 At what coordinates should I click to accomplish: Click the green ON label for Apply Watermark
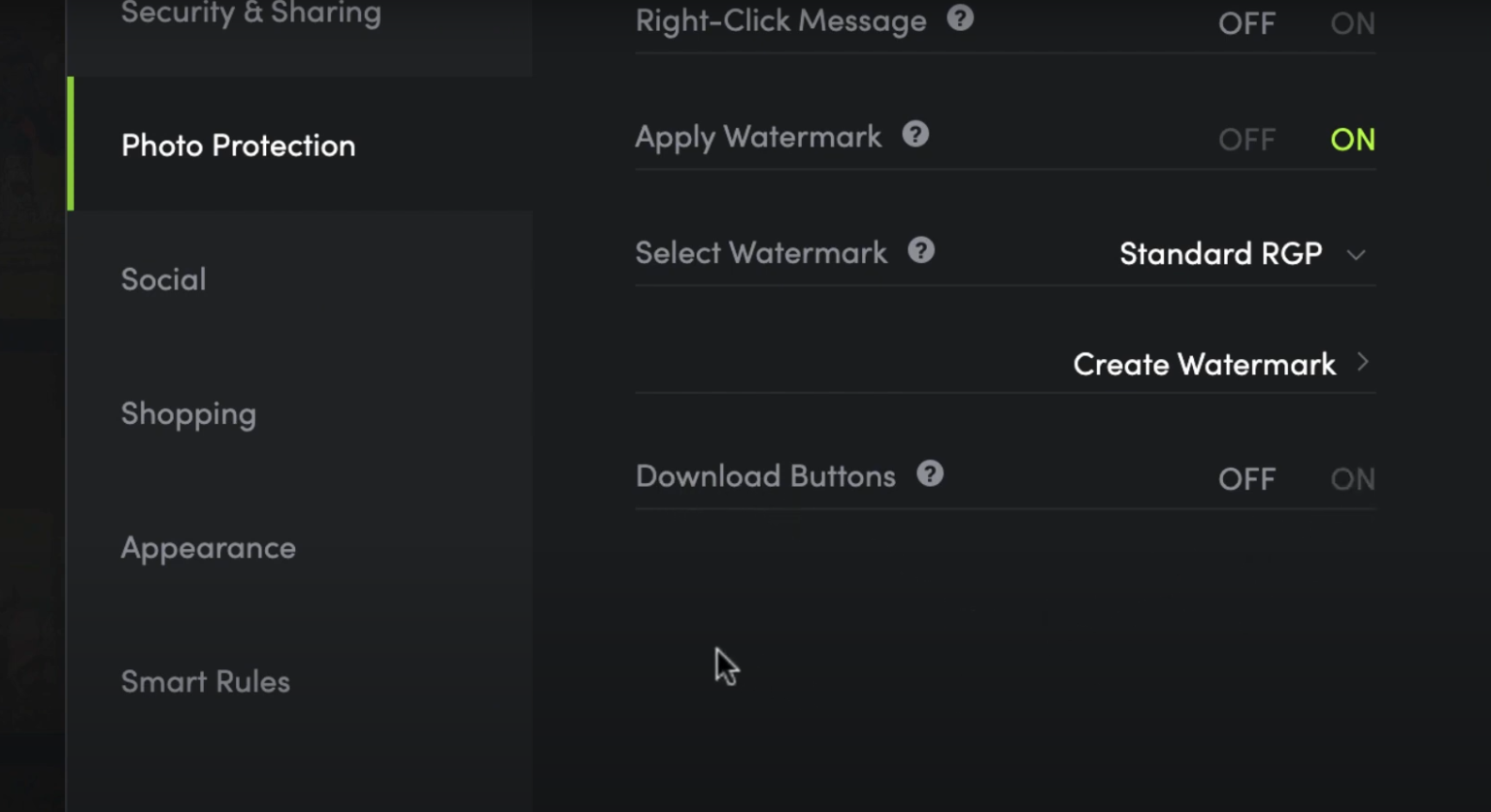click(x=1352, y=139)
